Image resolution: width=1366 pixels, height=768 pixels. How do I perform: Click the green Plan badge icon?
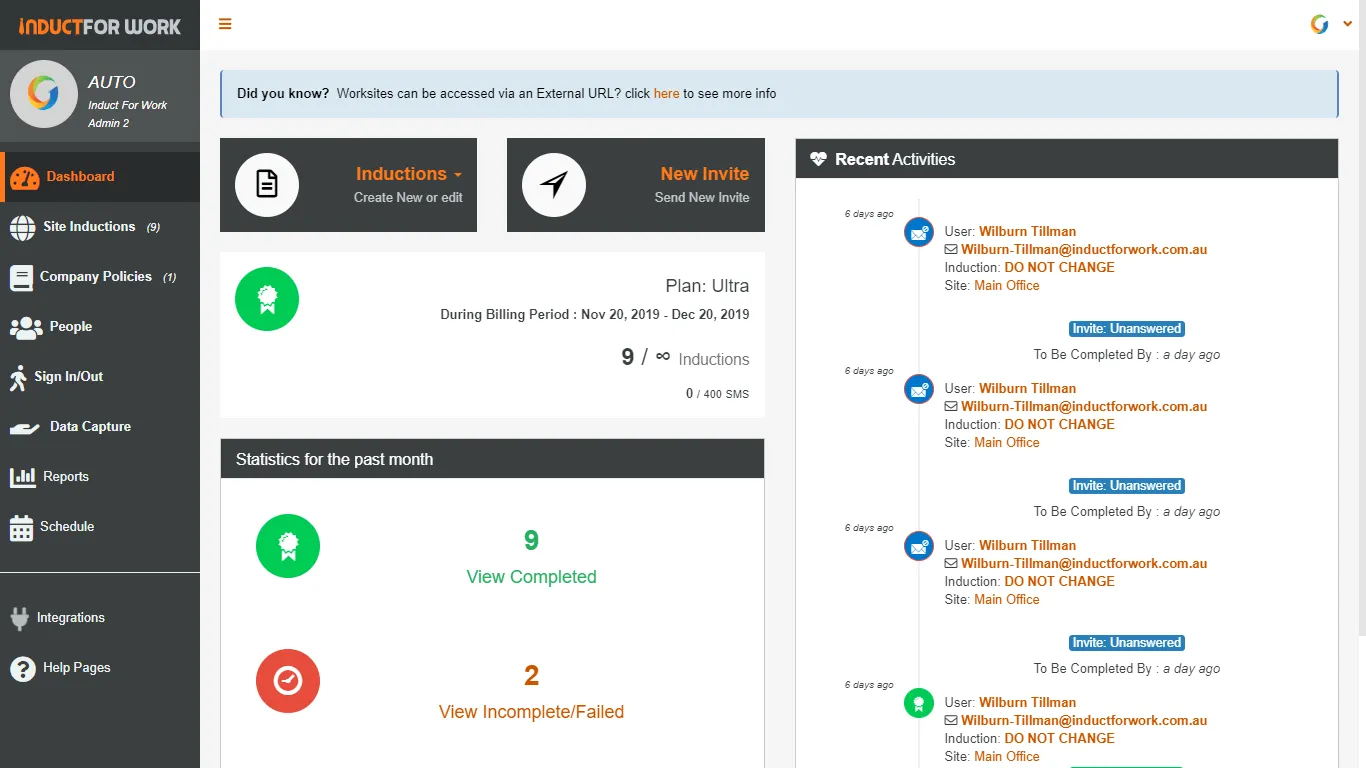267,299
